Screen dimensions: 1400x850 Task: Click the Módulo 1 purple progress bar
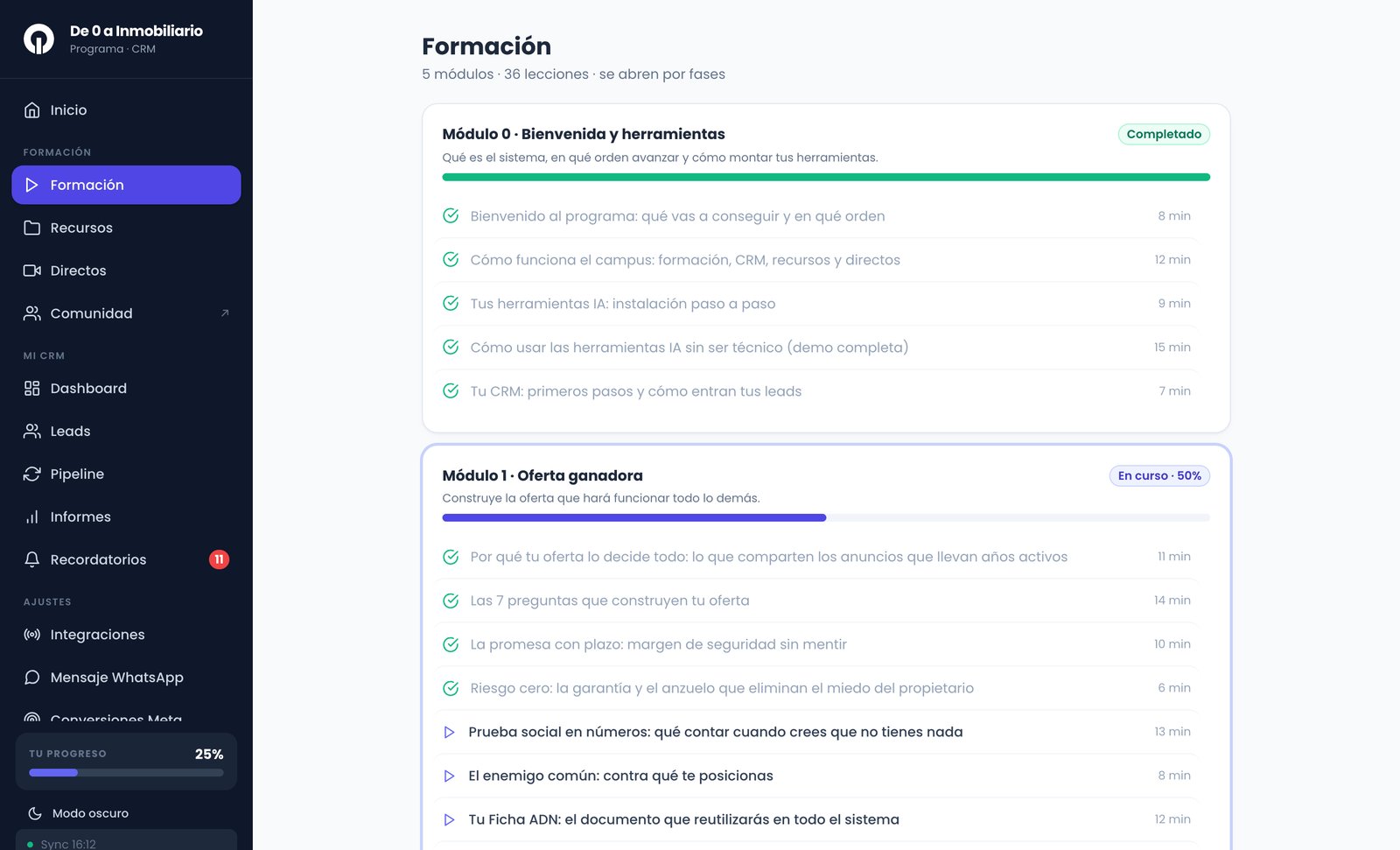(826, 517)
